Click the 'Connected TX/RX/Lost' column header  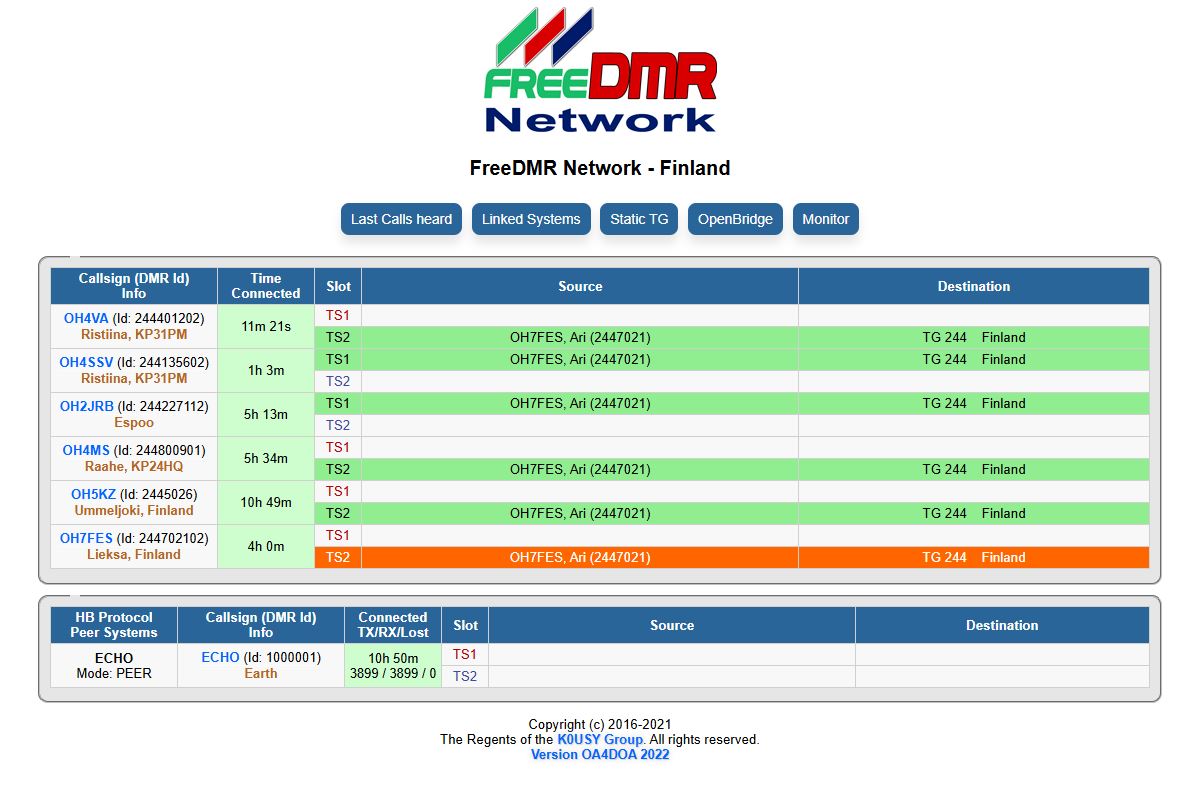tap(393, 625)
